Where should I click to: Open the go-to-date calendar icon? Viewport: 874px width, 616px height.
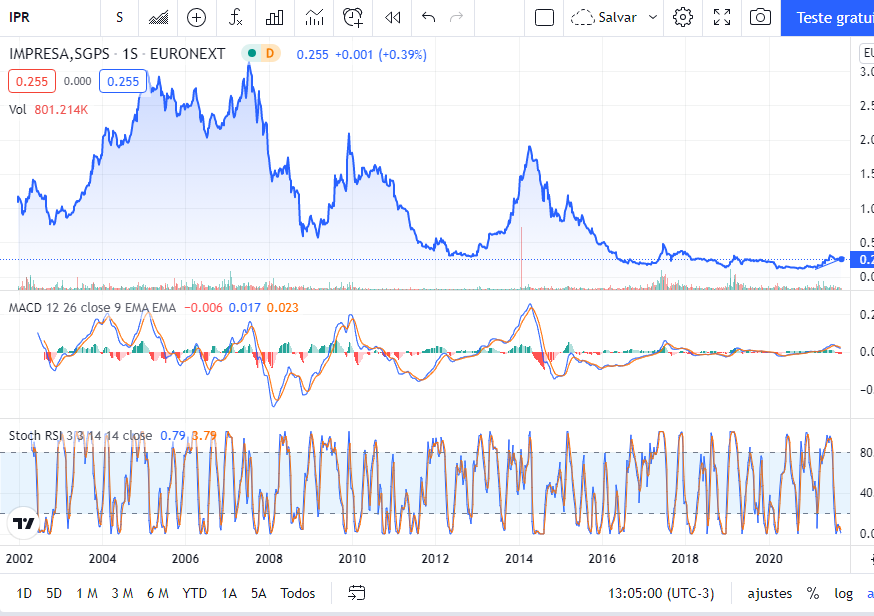[357, 593]
